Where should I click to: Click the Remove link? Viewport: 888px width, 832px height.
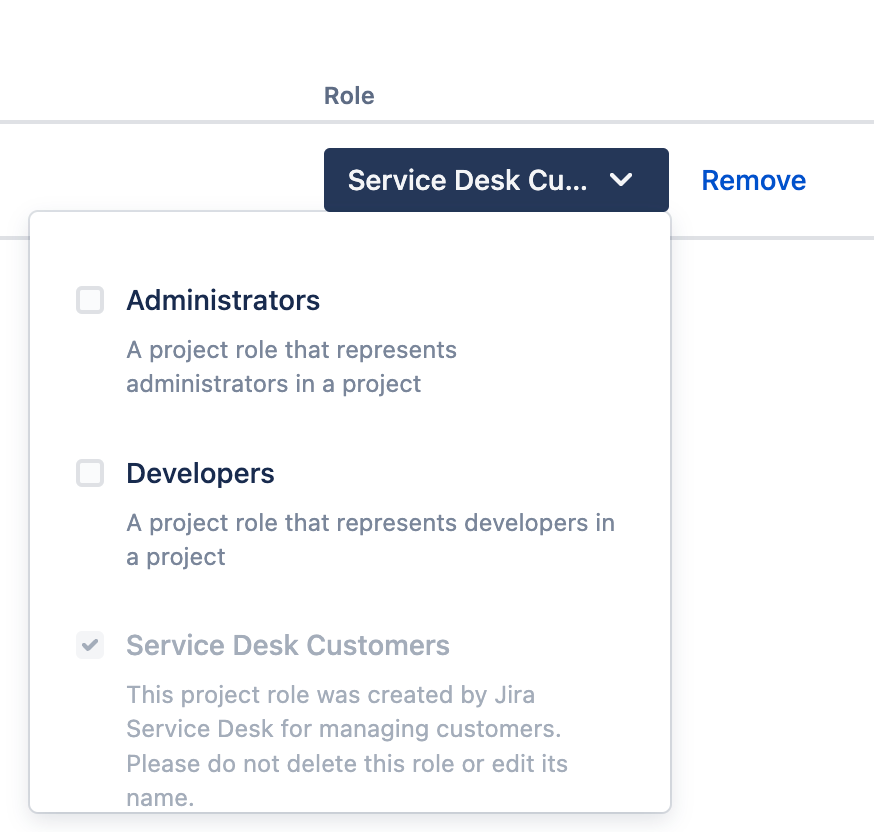tap(753, 180)
